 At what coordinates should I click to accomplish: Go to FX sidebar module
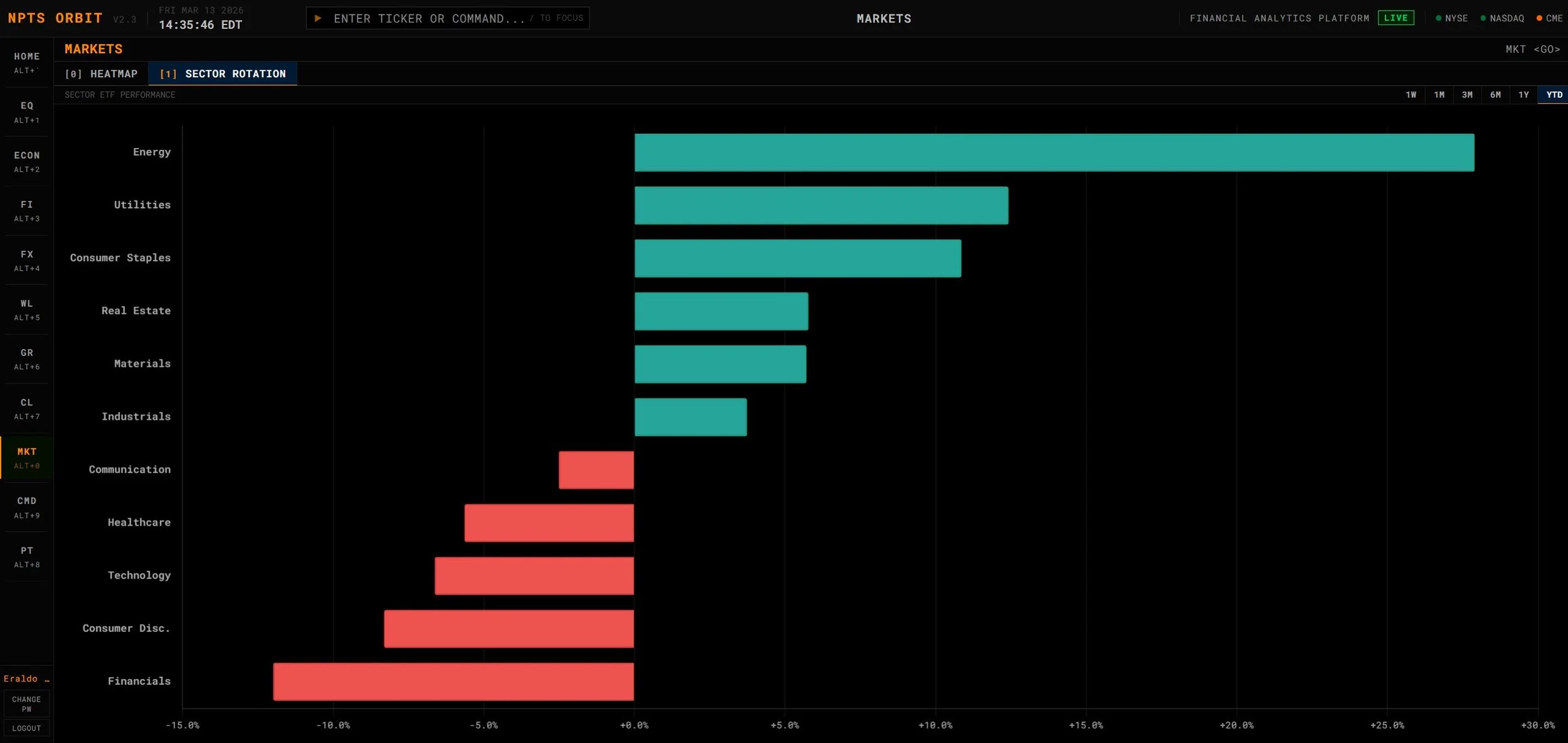pos(26,260)
